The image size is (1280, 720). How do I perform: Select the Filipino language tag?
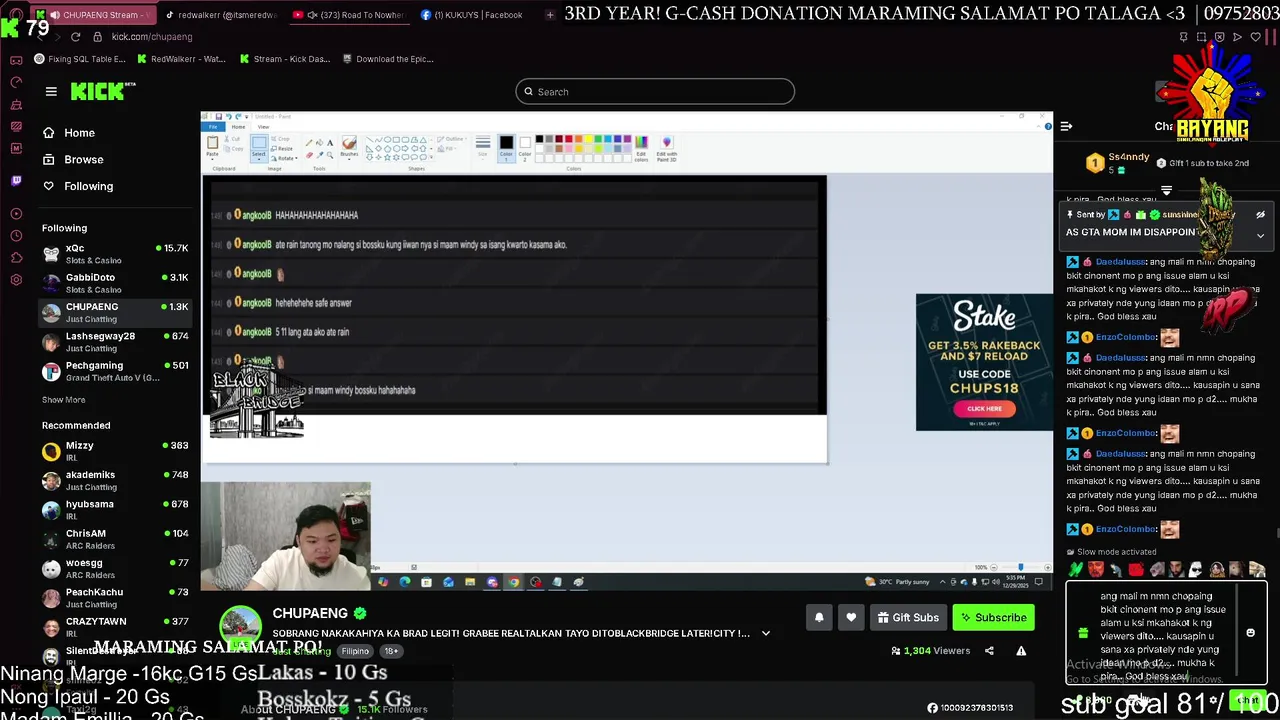355,651
